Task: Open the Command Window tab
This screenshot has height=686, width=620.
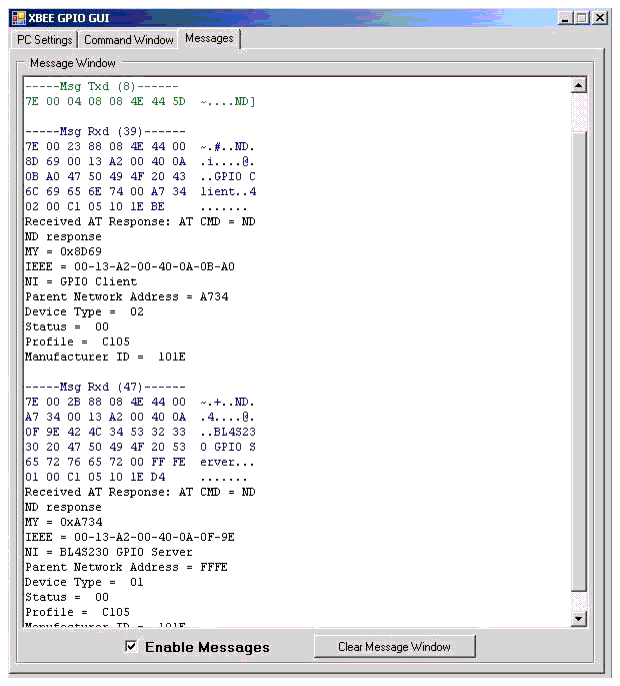Action: pos(128,40)
